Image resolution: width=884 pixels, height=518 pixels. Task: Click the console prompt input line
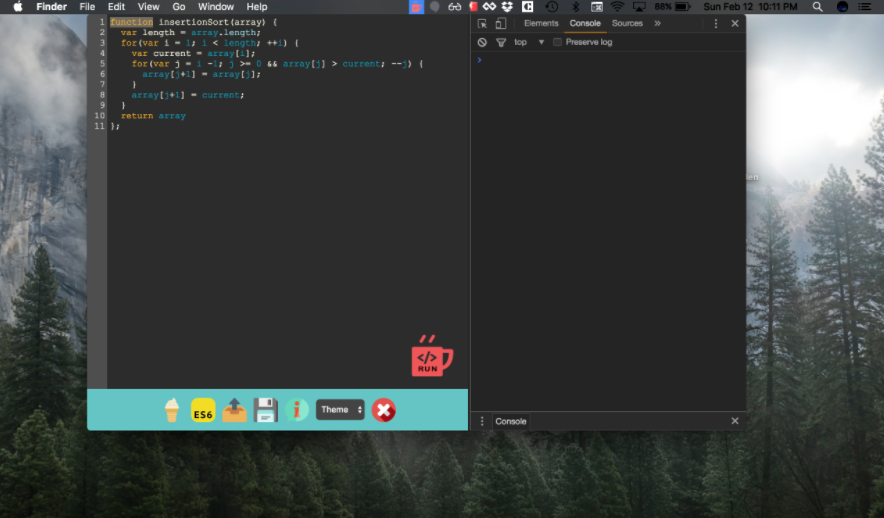pos(608,60)
